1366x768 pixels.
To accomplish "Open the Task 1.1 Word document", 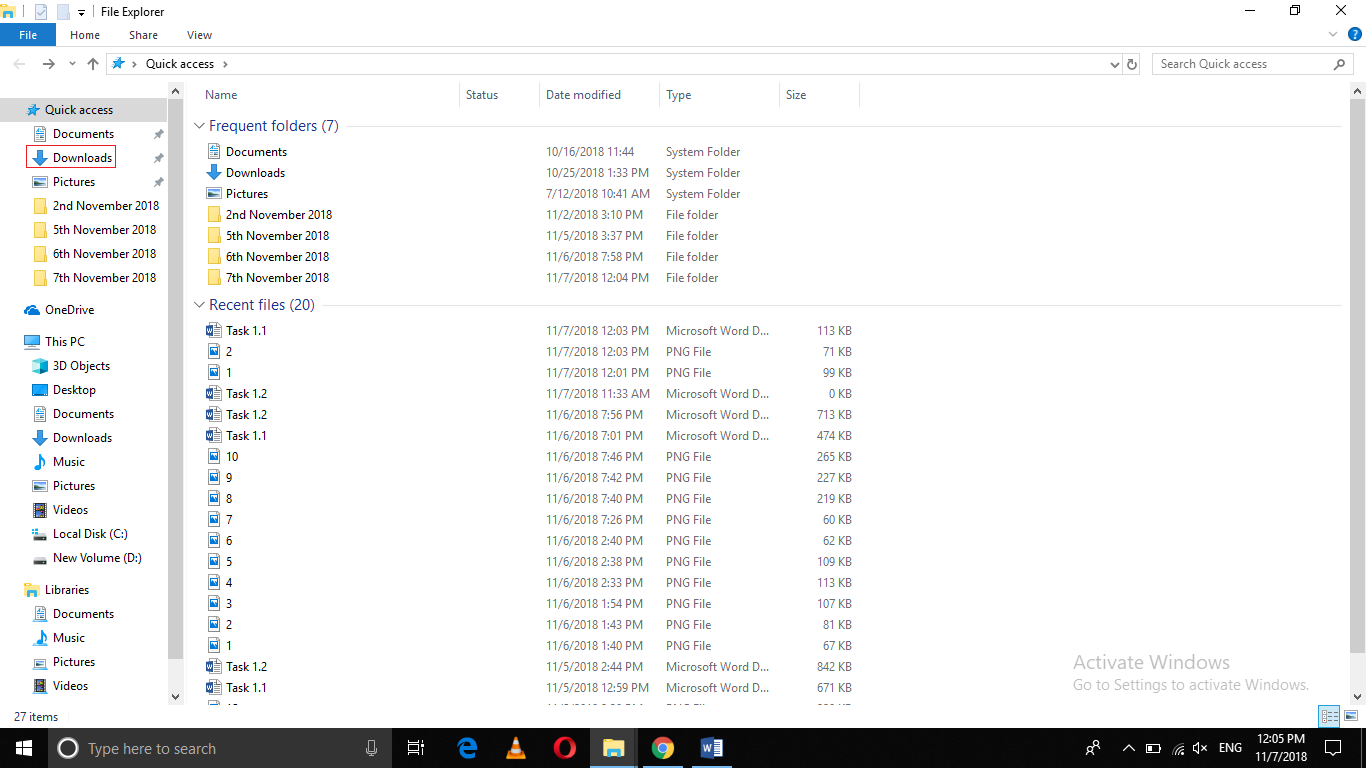I will pos(244,330).
